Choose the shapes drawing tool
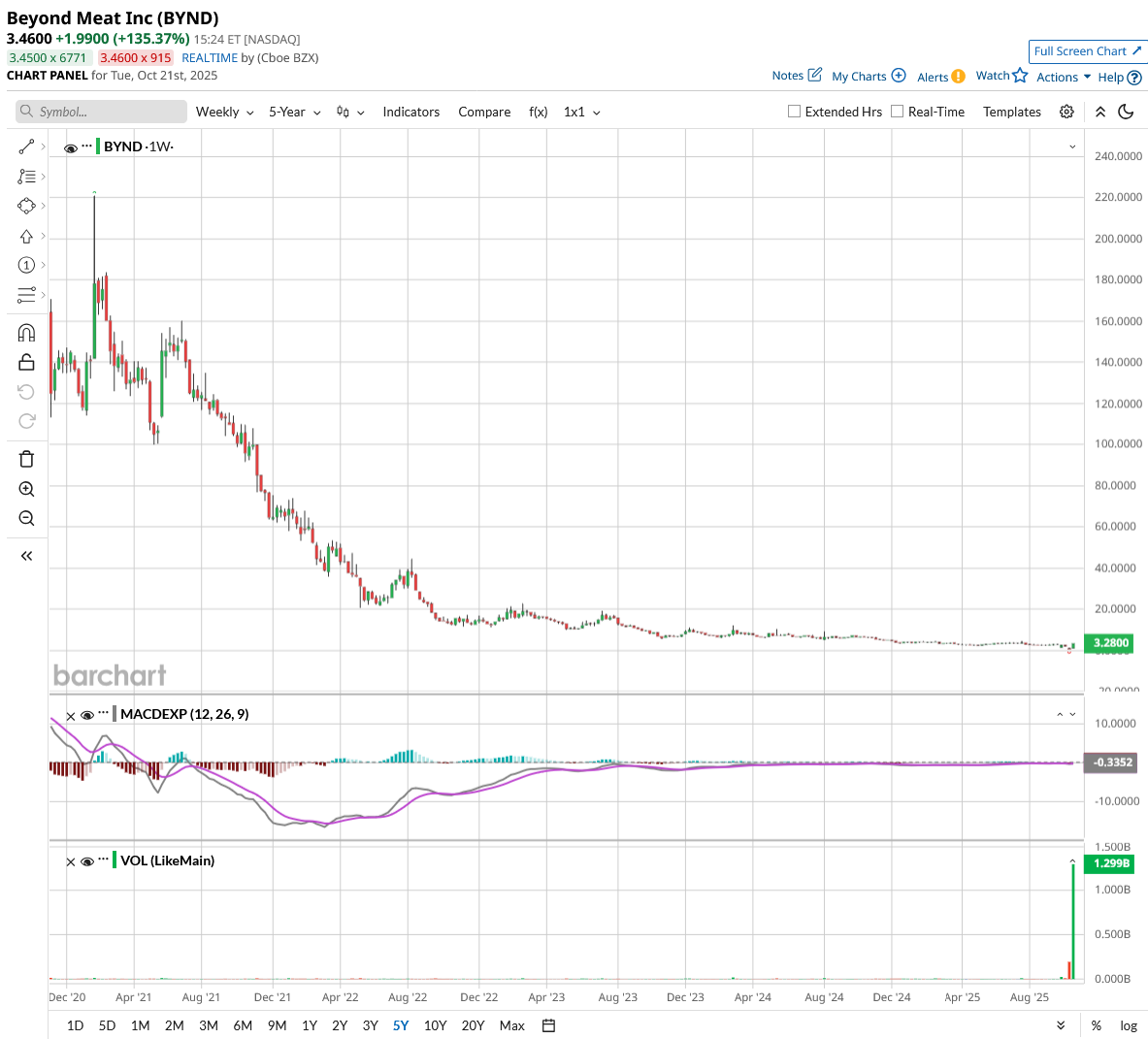1148x1039 pixels. click(x=26, y=207)
